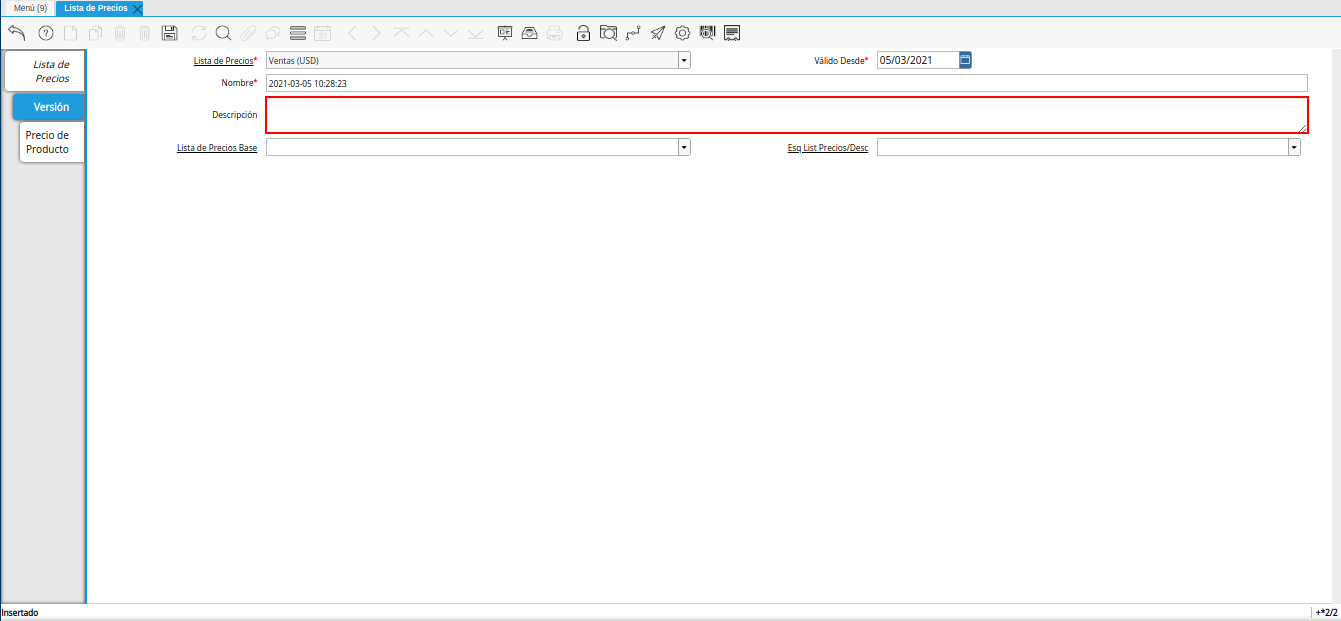Open the help question-mark icon
The height and width of the screenshot is (621, 1341).
click(46, 33)
